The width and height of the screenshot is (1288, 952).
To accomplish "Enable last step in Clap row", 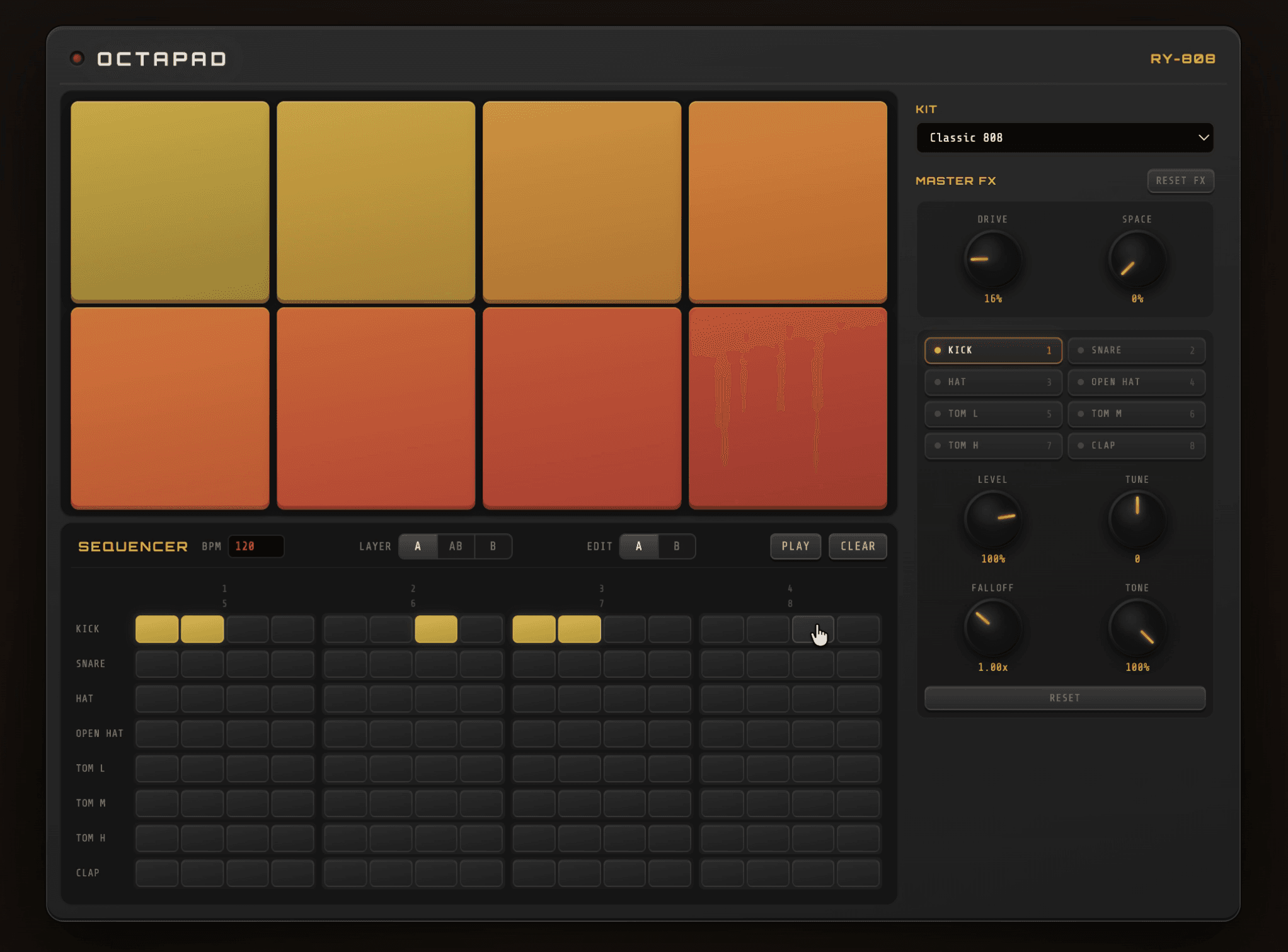I will 858,873.
